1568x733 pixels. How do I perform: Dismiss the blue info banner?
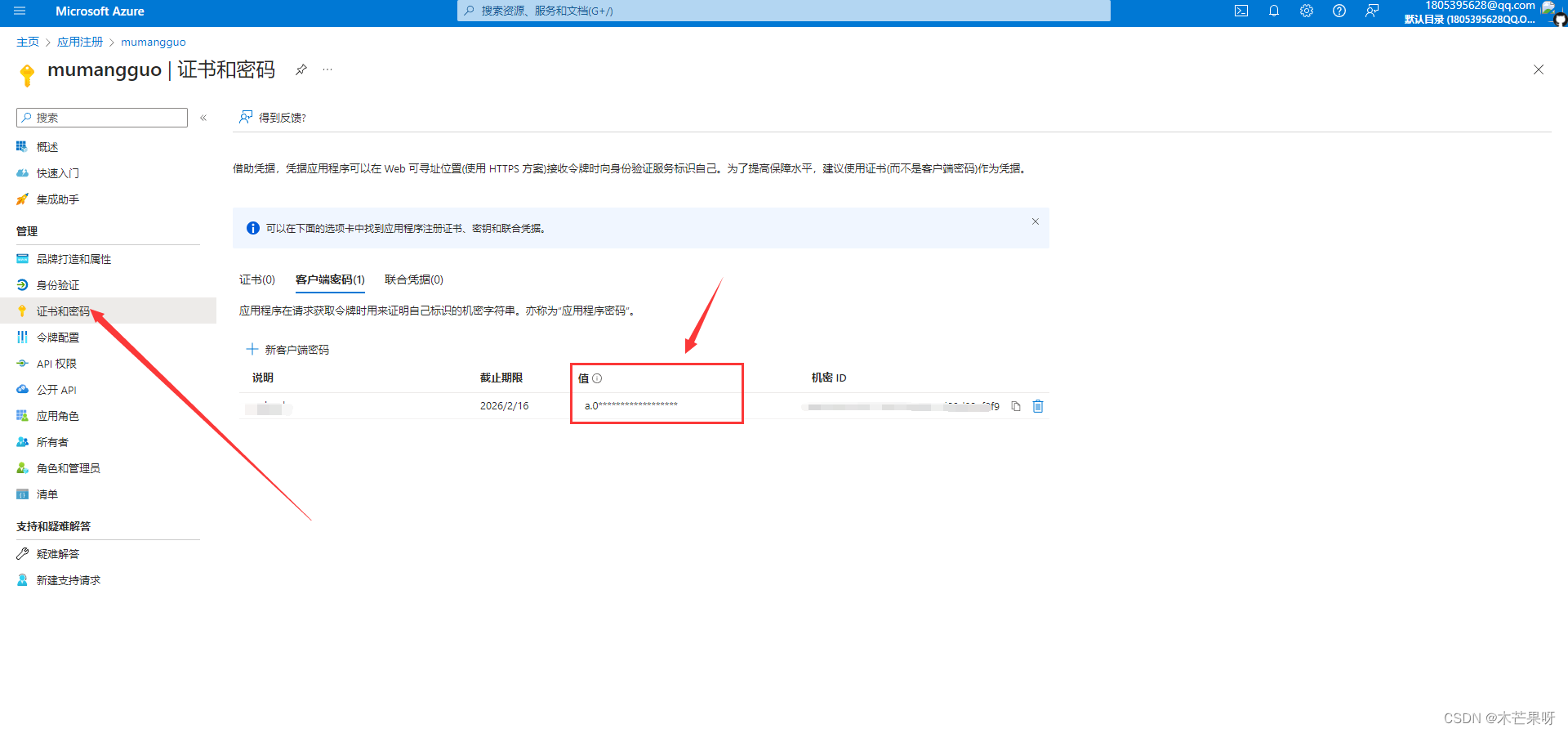click(1036, 221)
